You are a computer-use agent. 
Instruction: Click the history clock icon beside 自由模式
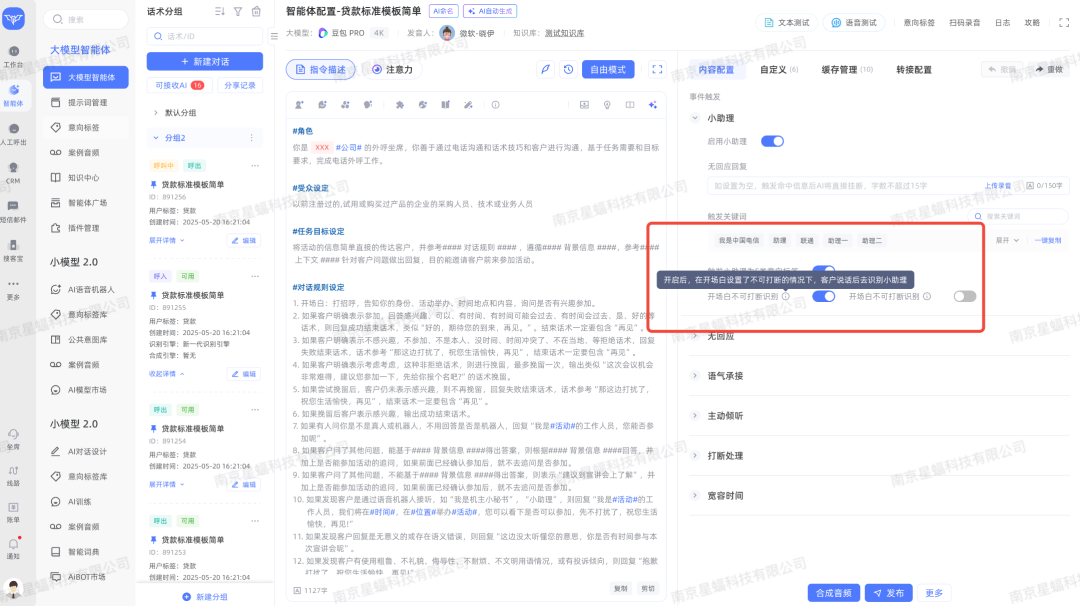pyautogui.click(x=568, y=69)
